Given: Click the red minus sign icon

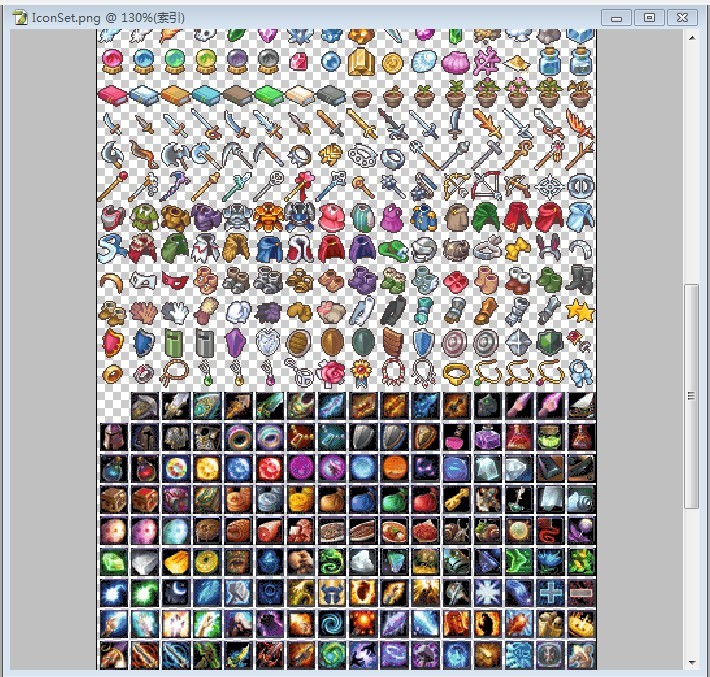Looking at the screenshot, I should click(x=581, y=593).
